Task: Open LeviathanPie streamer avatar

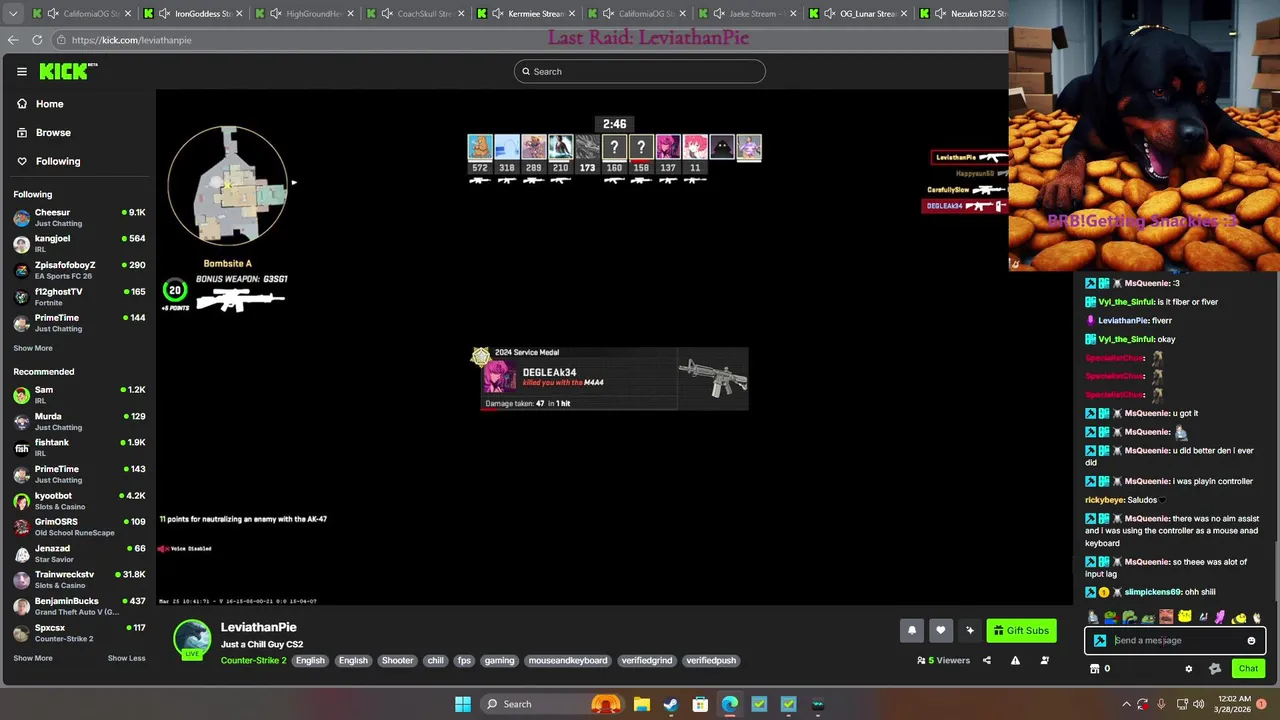Action: point(192,639)
